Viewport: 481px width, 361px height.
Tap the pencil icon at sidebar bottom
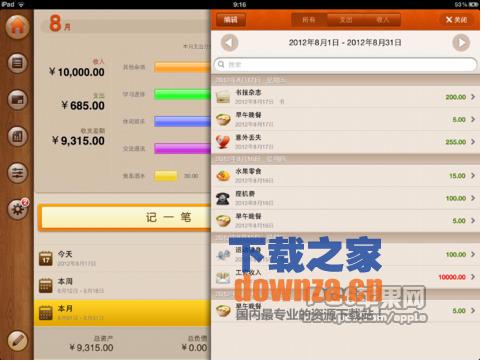(x=17, y=340)
